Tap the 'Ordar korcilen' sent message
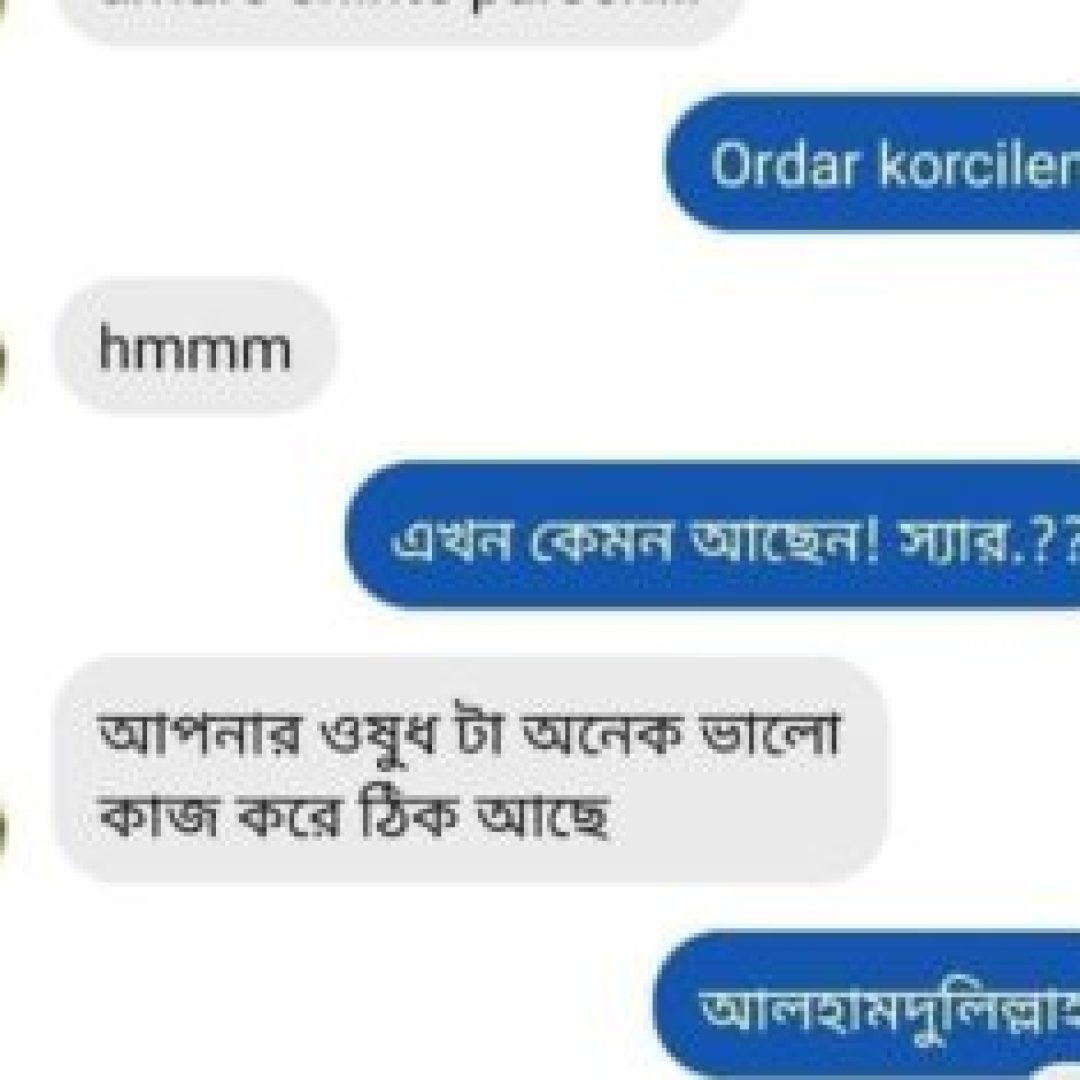The image size is (1080, 1080). pyautogui.click(x=872, y=163)
